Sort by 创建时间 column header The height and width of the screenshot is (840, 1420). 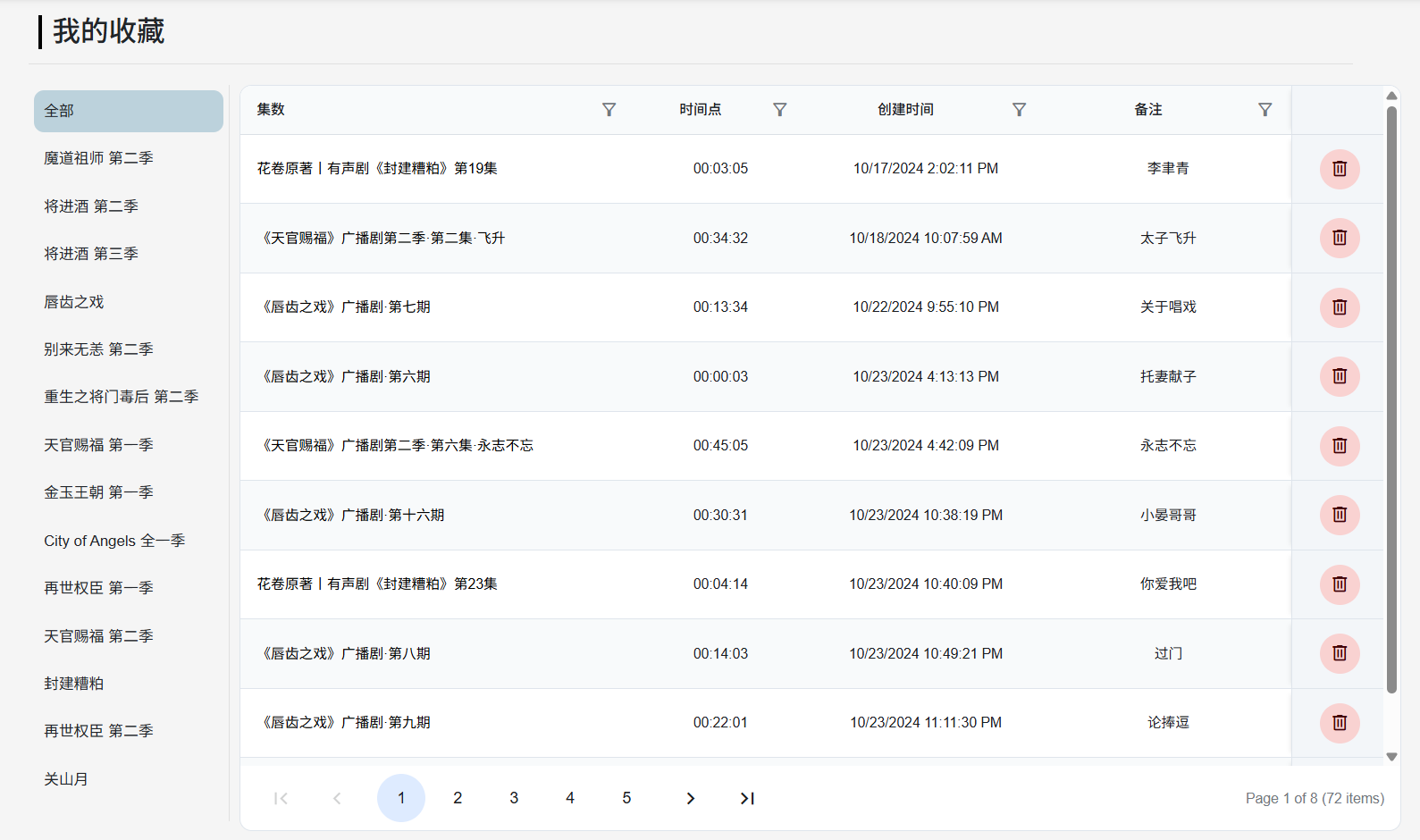905,110
